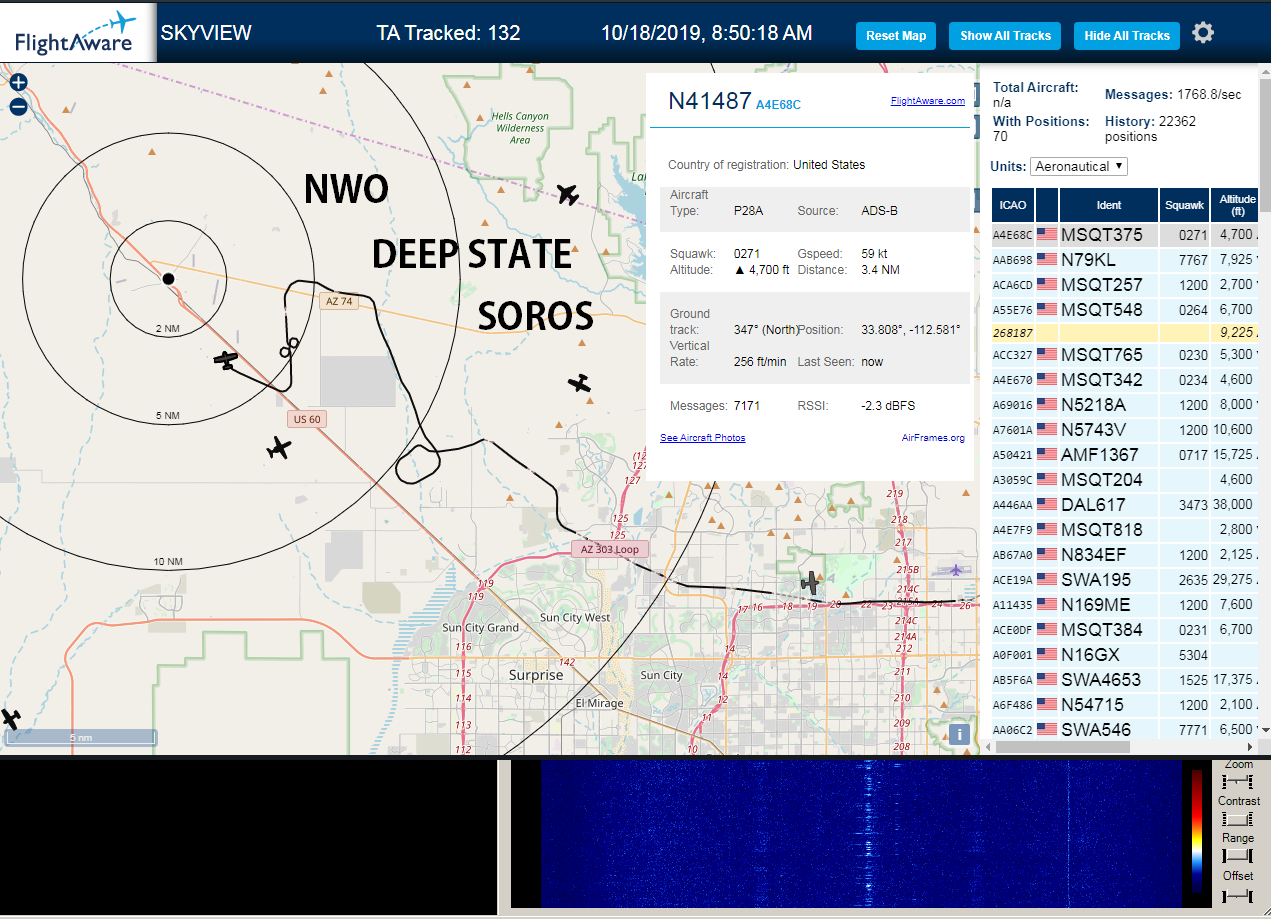The width and height of the screenshot is (1271, 919).
Task: Click the US flag in N79KL row
Action: click(1047, 260)
